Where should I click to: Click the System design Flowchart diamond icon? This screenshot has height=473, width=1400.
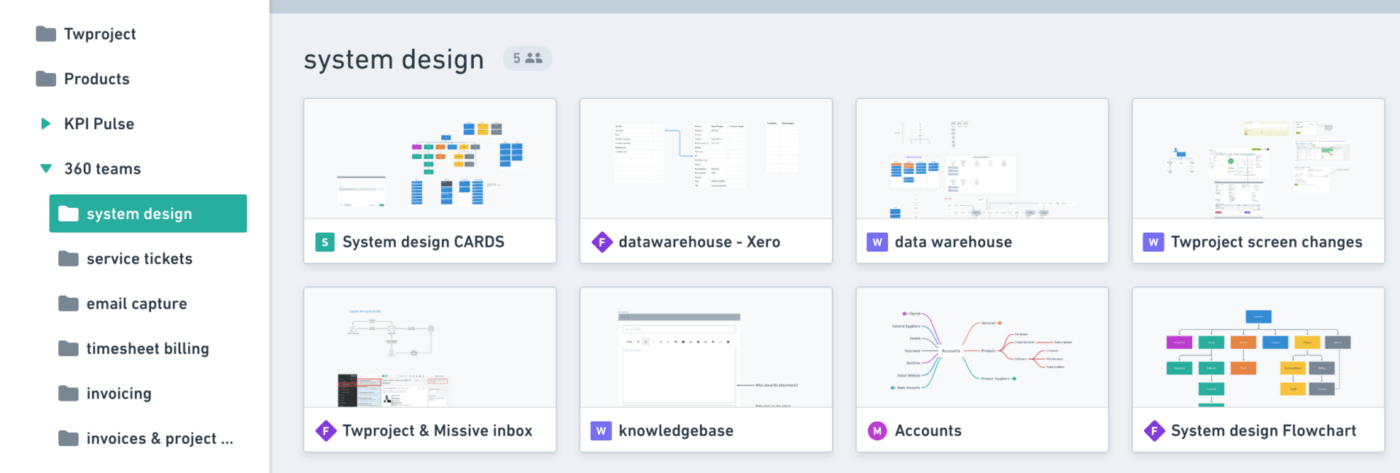[x=1152, y=431]
